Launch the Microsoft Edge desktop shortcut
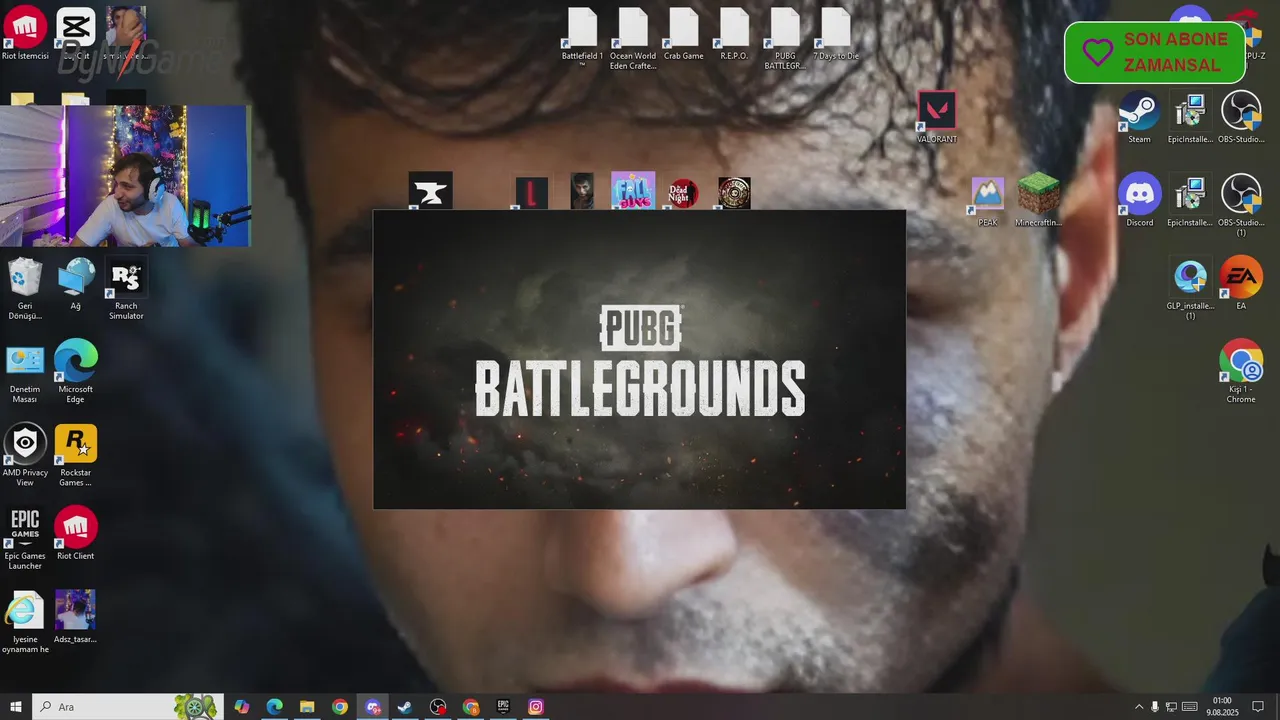The image size is (1280, 720). click(75, 372)
